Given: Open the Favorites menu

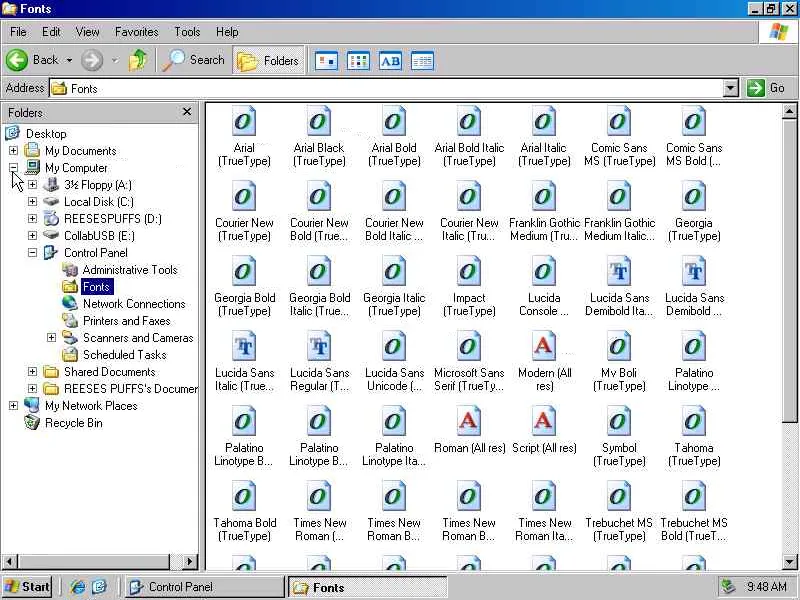Looking at the screenshot, I should coord(137,32).
